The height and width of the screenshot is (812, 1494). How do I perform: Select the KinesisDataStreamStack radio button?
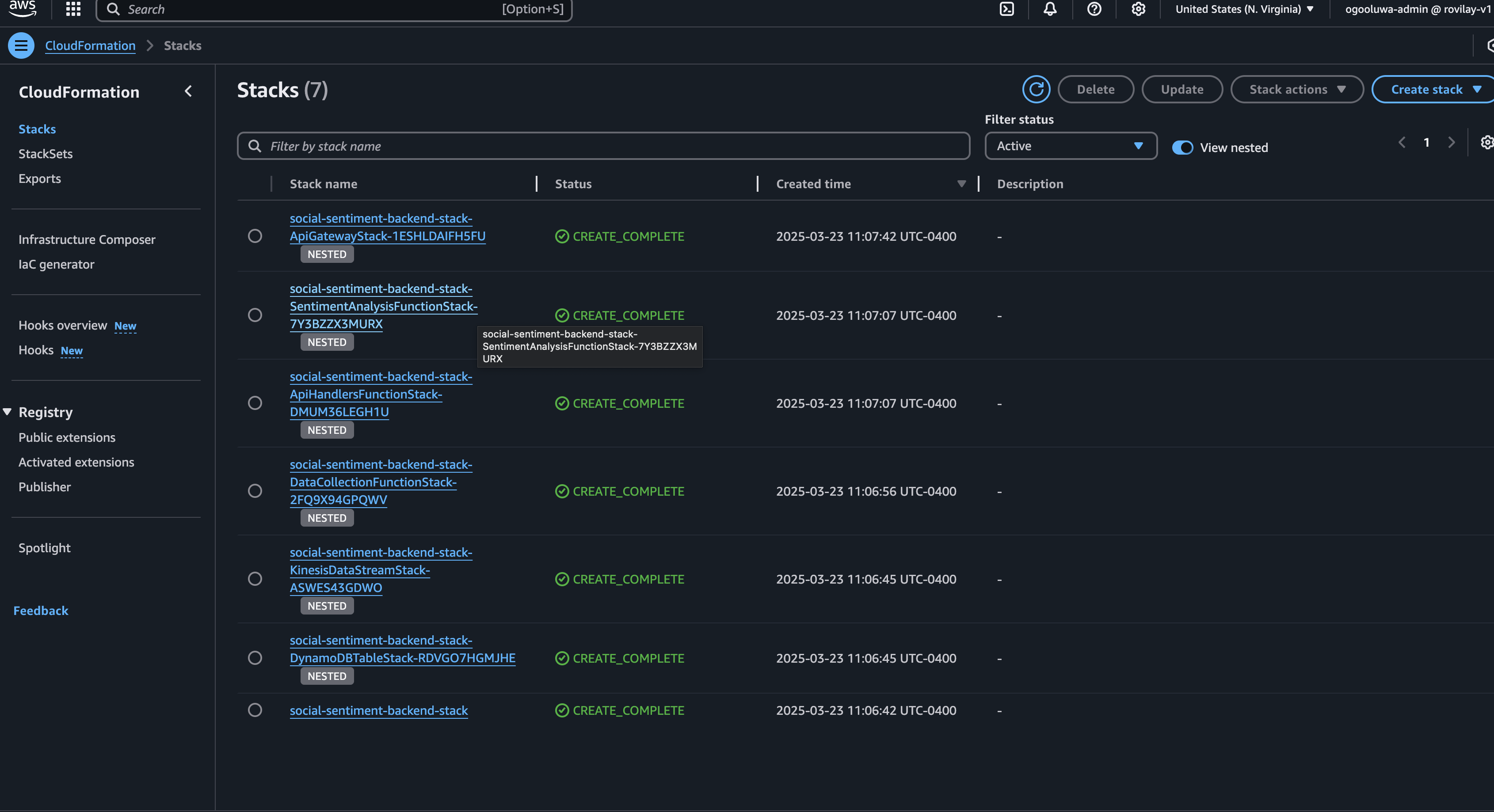tap(255, 578)
